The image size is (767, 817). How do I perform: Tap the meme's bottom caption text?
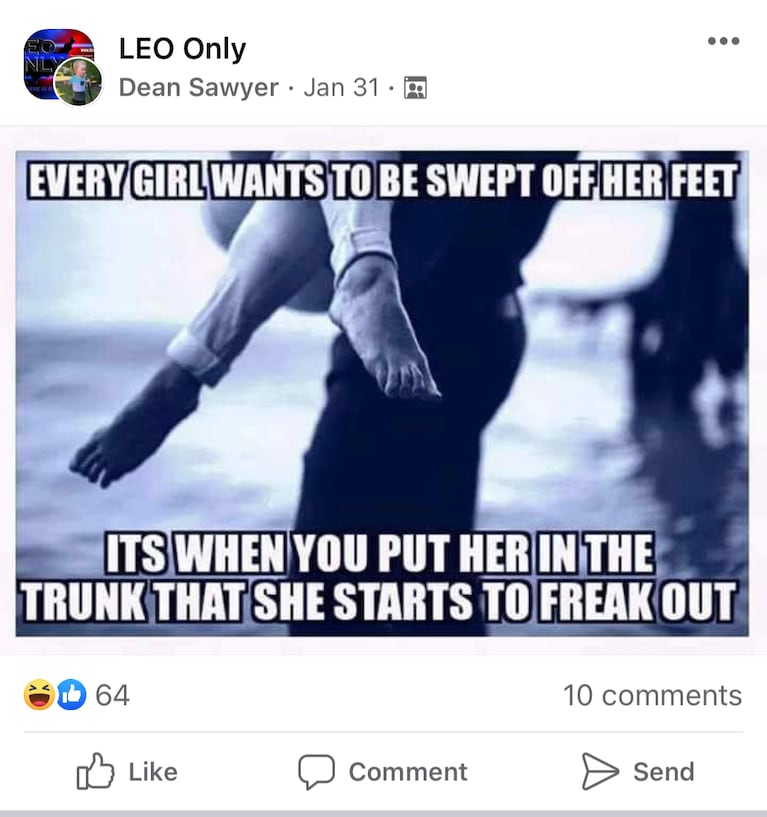(379, 577)
